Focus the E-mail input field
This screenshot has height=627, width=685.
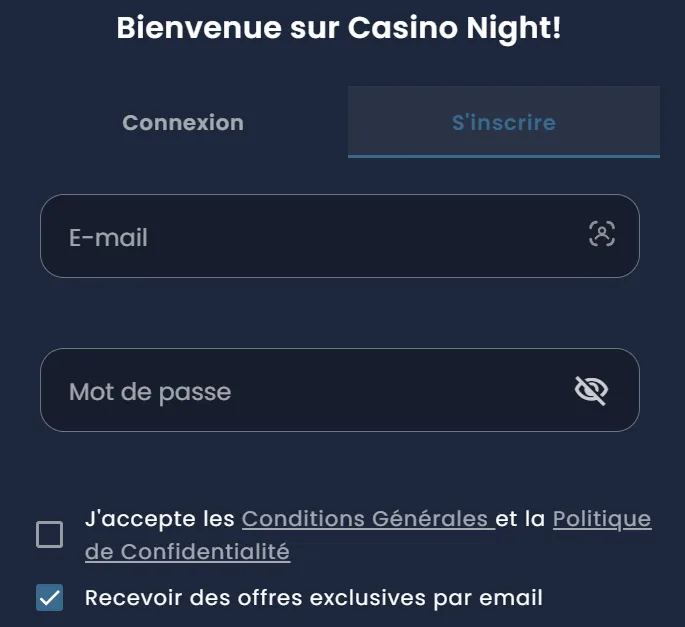[320, 236]
